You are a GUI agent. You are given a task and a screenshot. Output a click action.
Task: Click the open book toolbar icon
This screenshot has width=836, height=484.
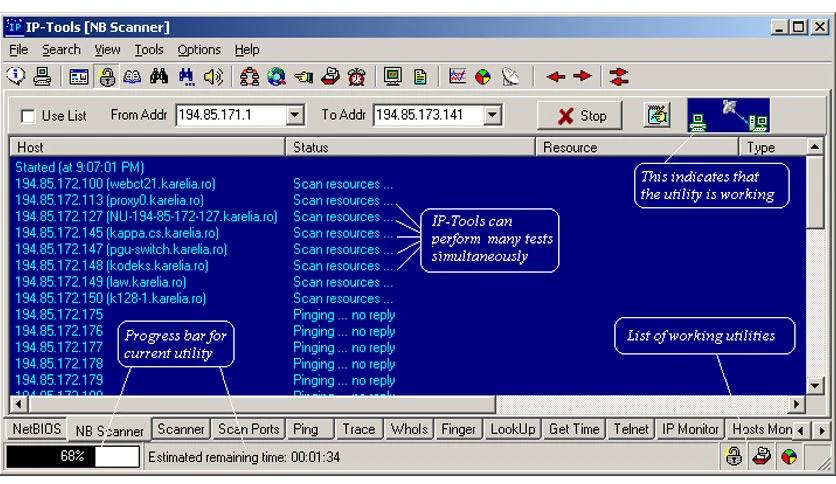point(132,77)
